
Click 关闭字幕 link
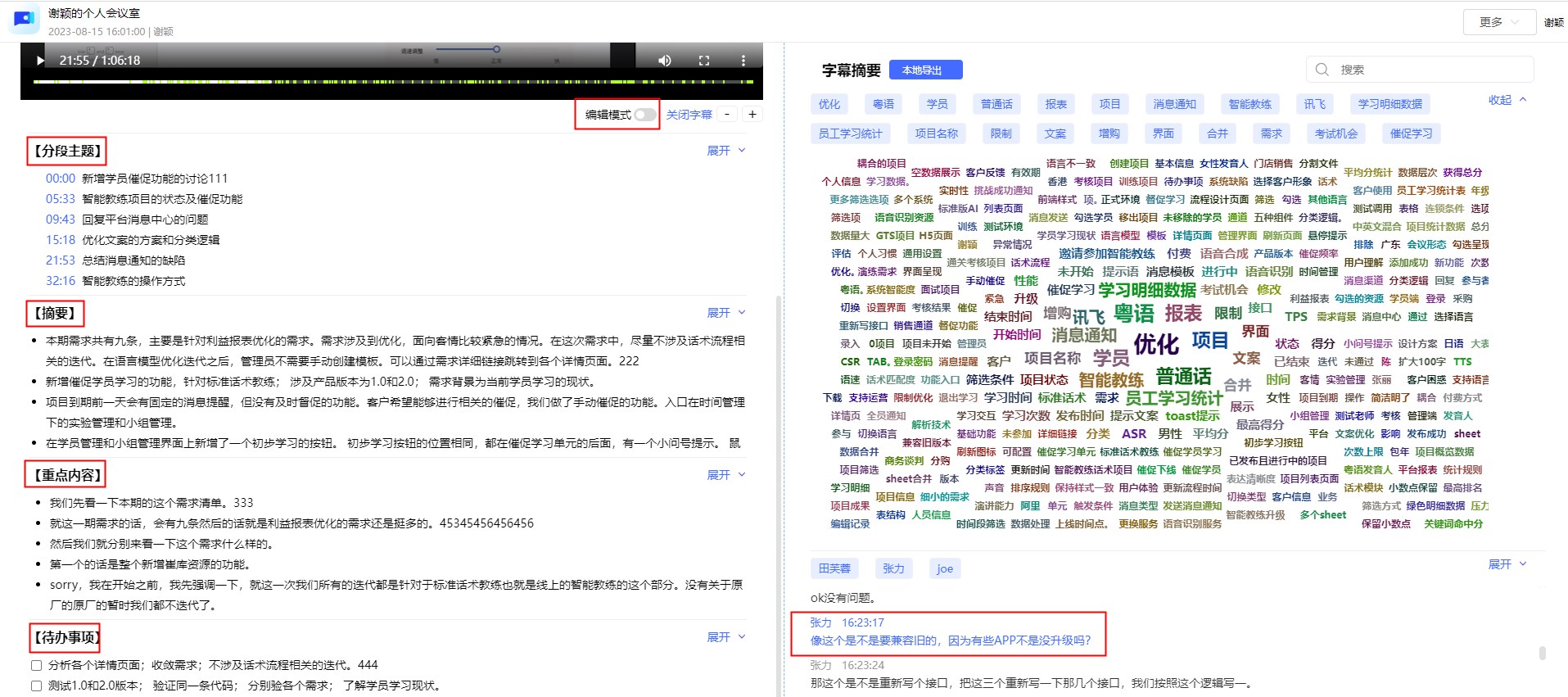[x=689, y=115]
